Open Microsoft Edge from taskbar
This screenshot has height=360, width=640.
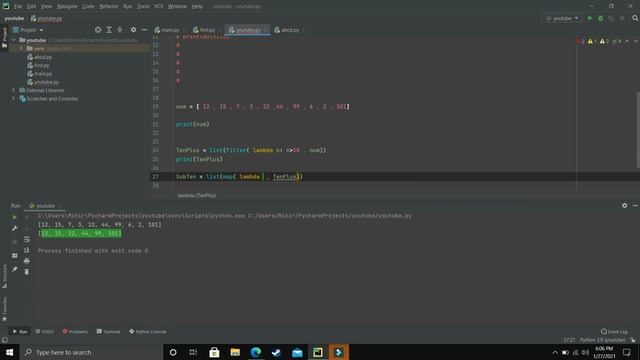[x=256, y=352]
